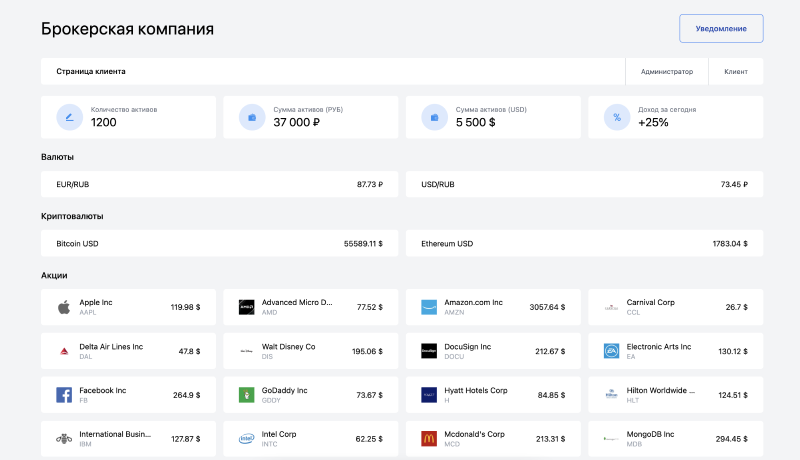The image size is (800, 460).
Task: Open the Walt Disney Co stock card
Action: tap(311, 351)
